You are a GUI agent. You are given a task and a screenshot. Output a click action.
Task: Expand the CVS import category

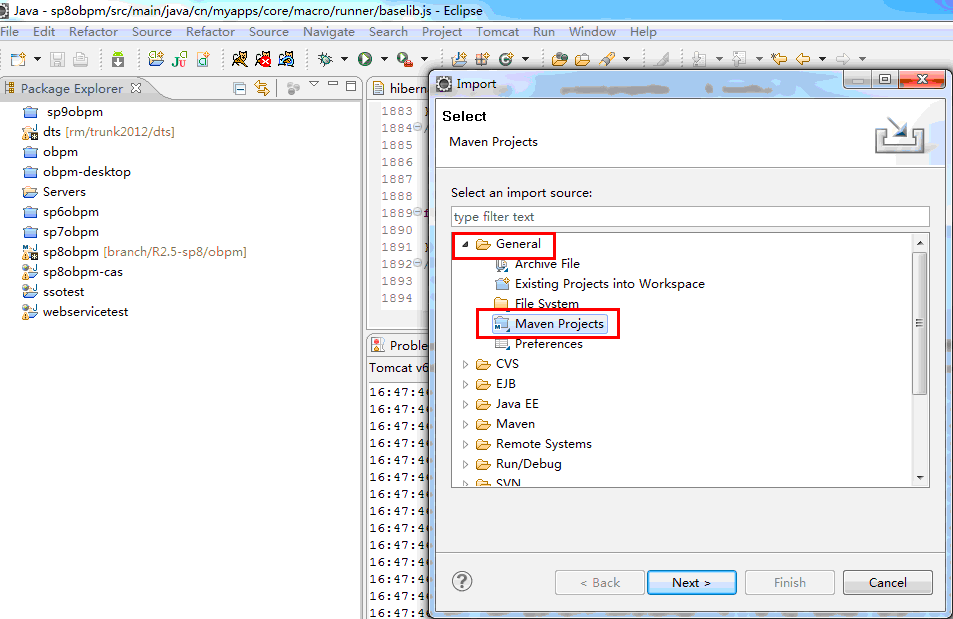tap(465, 364)
